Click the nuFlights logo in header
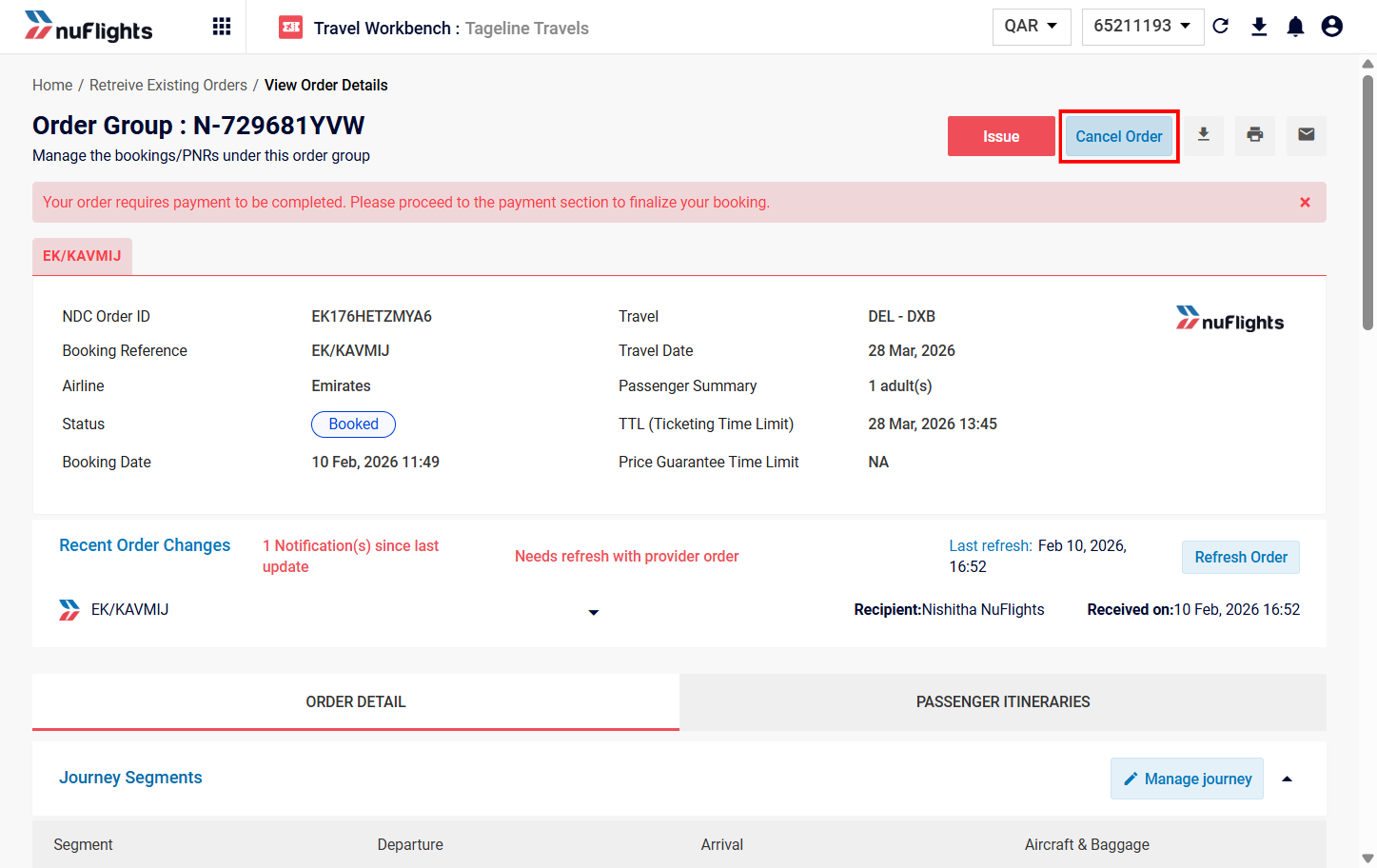 [89, 27]
